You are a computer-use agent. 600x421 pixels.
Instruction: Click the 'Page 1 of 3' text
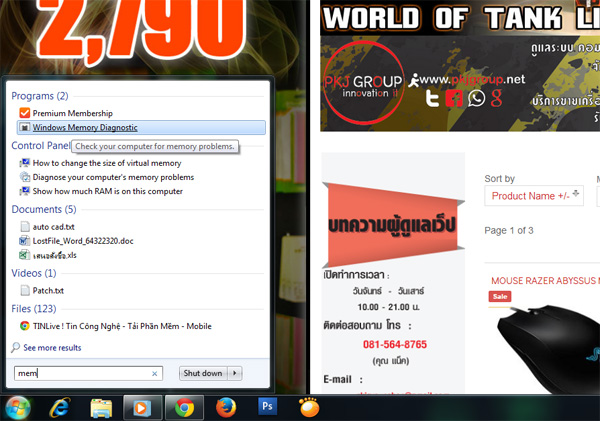509,230
